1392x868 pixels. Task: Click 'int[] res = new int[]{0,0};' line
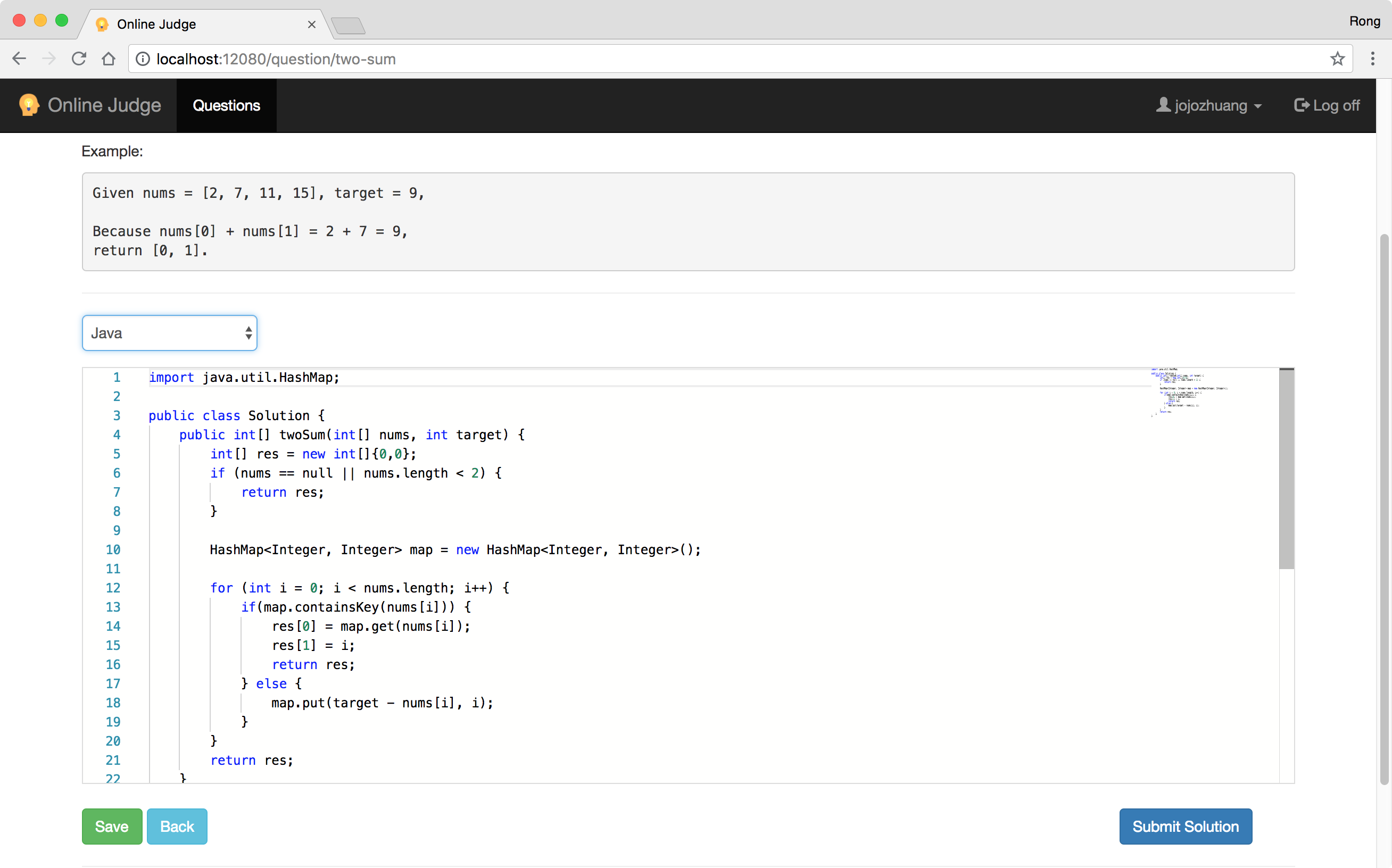[x=313, y=454]
